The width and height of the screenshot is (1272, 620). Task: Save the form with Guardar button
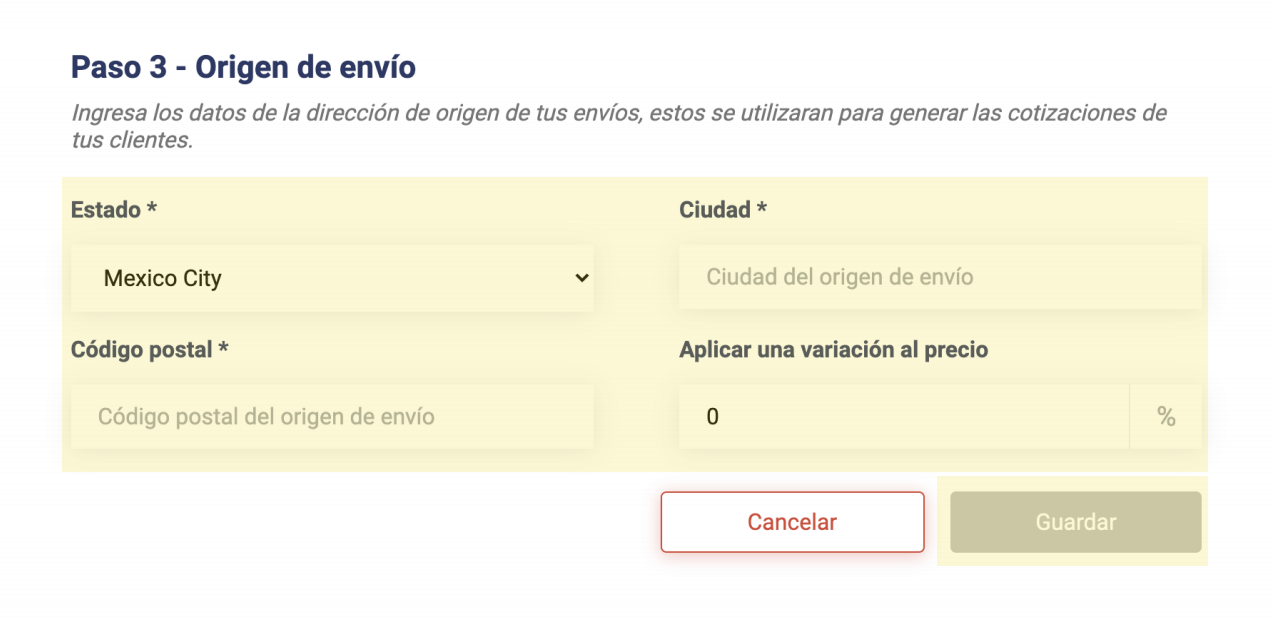point(1076,522)
